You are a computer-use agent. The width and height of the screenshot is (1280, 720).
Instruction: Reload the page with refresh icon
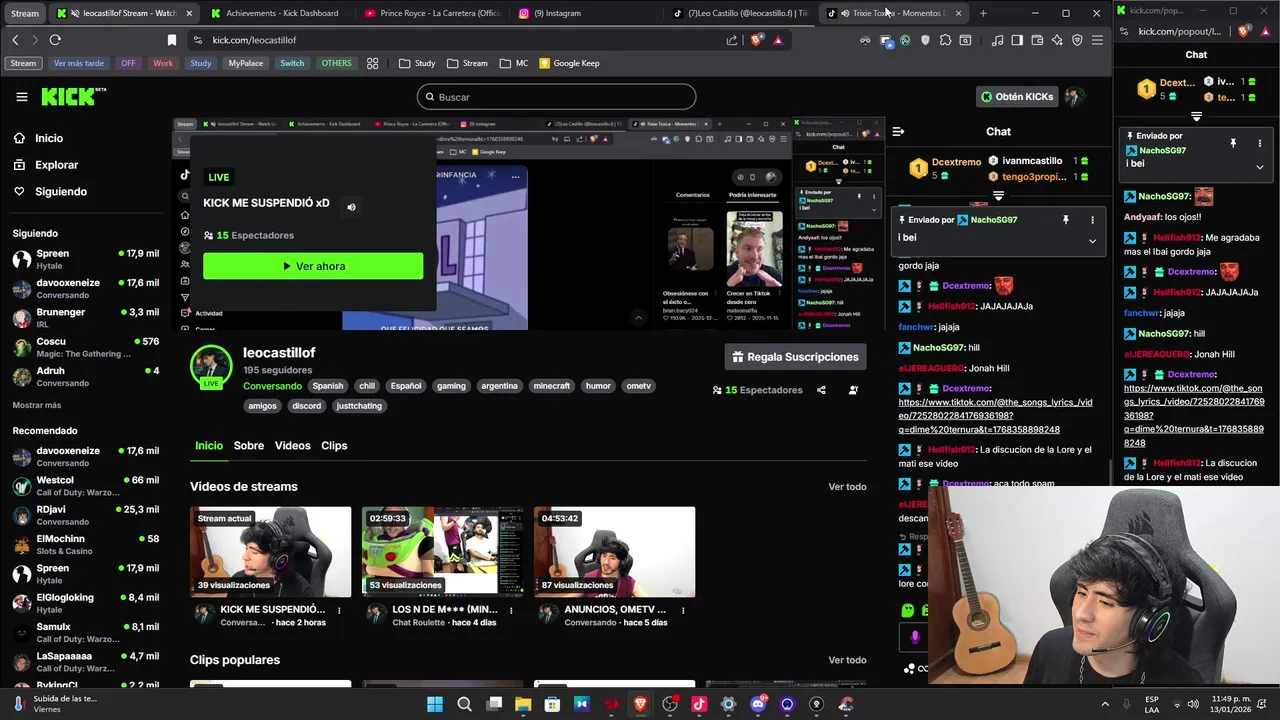[x=55, y=40]
